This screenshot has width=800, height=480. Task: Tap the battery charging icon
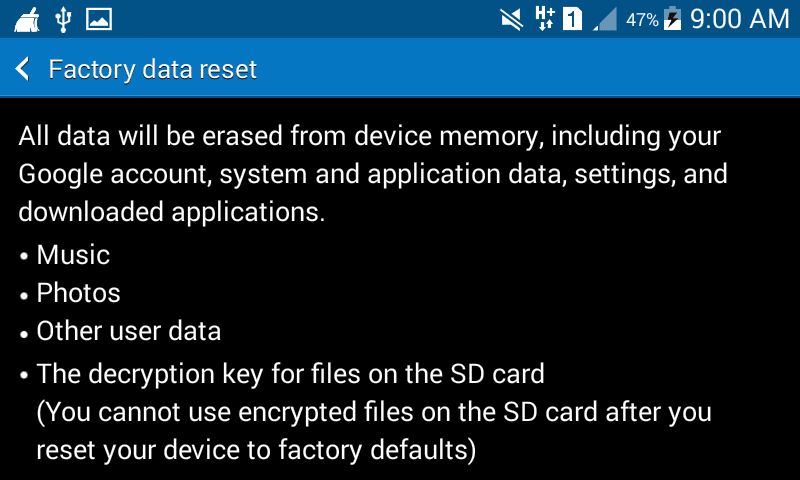click(x=673, y=18)
